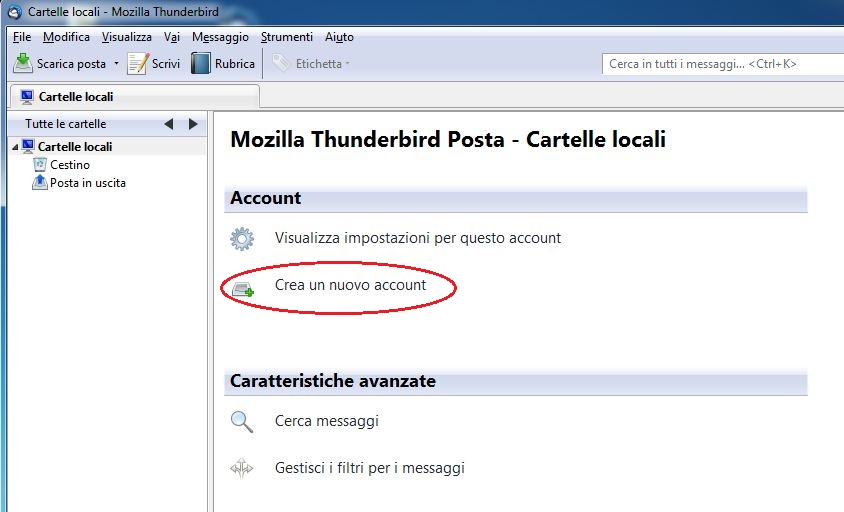Select the Cartelle locali tab
Viewport: 844px width, 512px height.
(135, 97)
